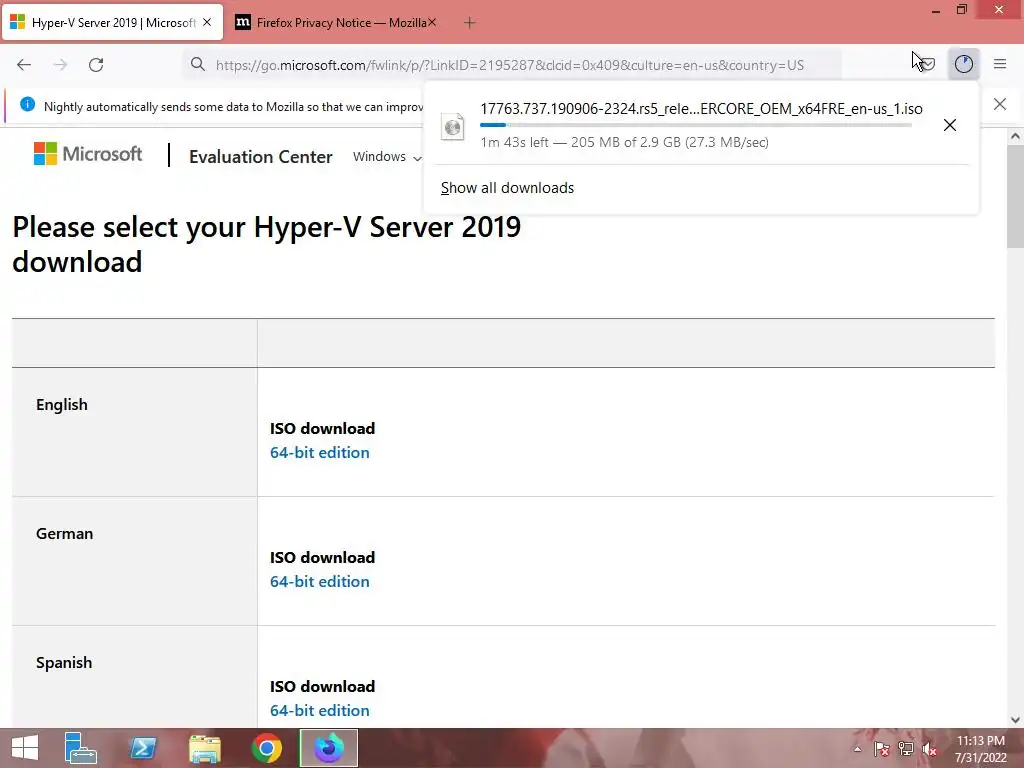The width and height of the screenshot is (1024, 768).
Task: Click the search magnifier in the address bar
Action: click(198, 64)
